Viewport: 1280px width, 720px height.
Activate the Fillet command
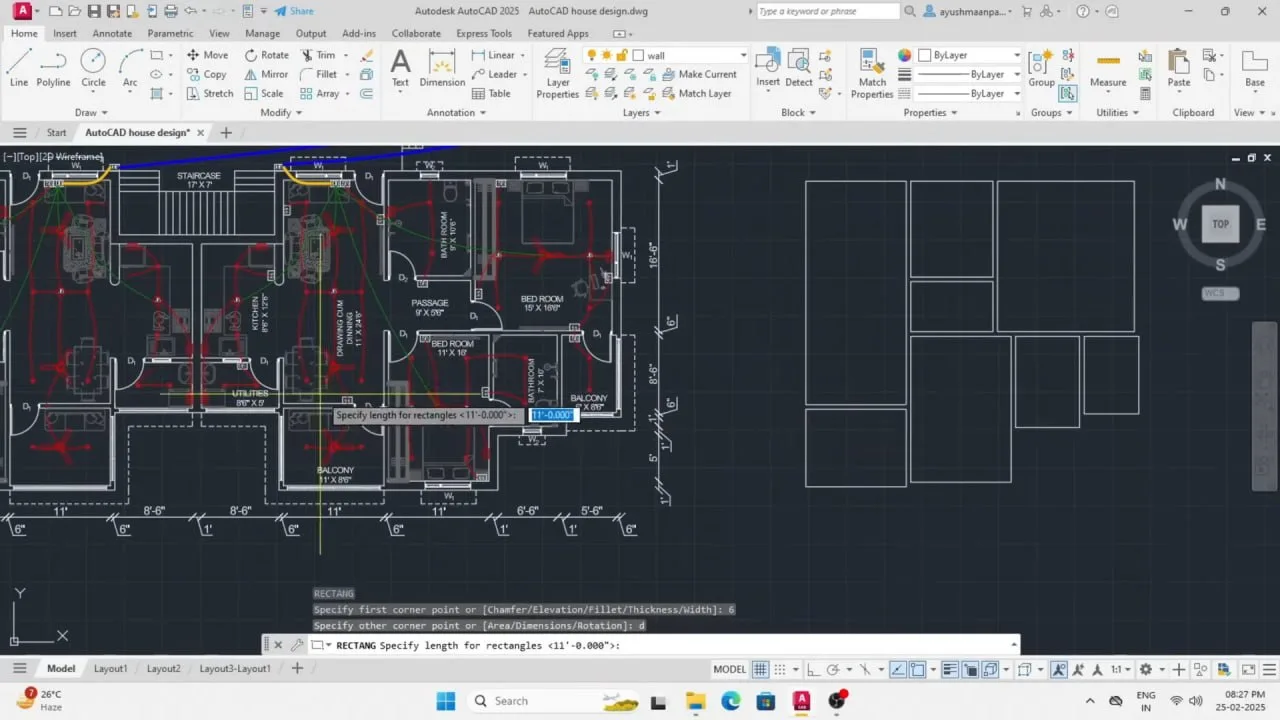tap(318, 74)
